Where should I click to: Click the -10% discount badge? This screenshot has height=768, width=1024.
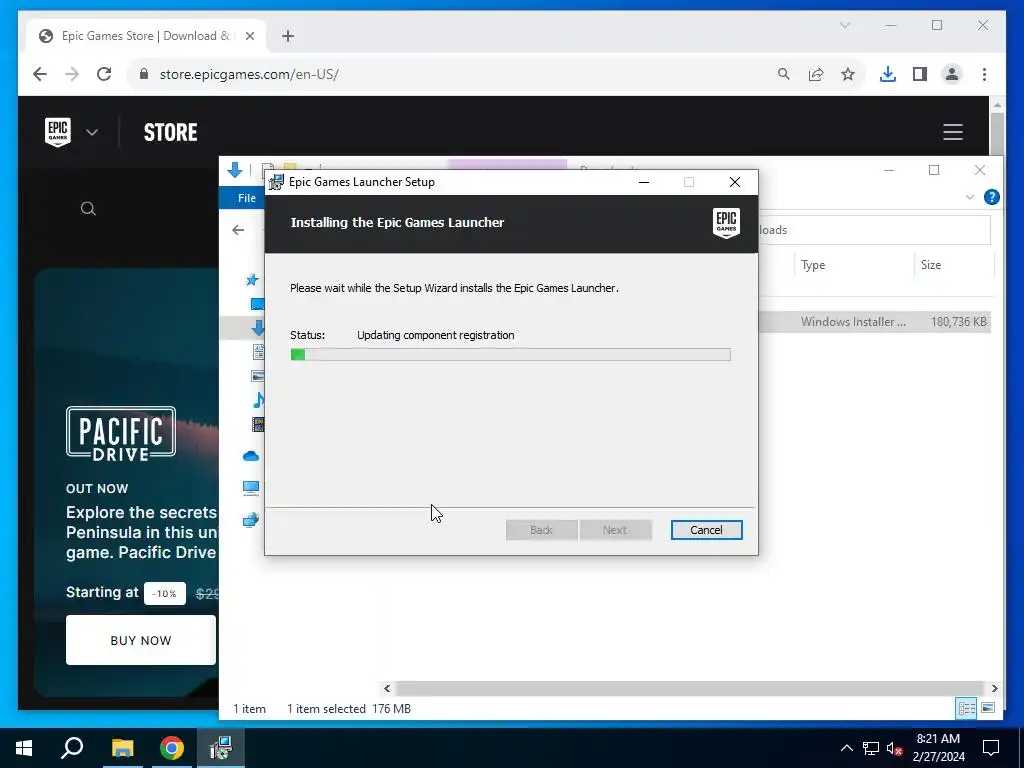point(165,594)
